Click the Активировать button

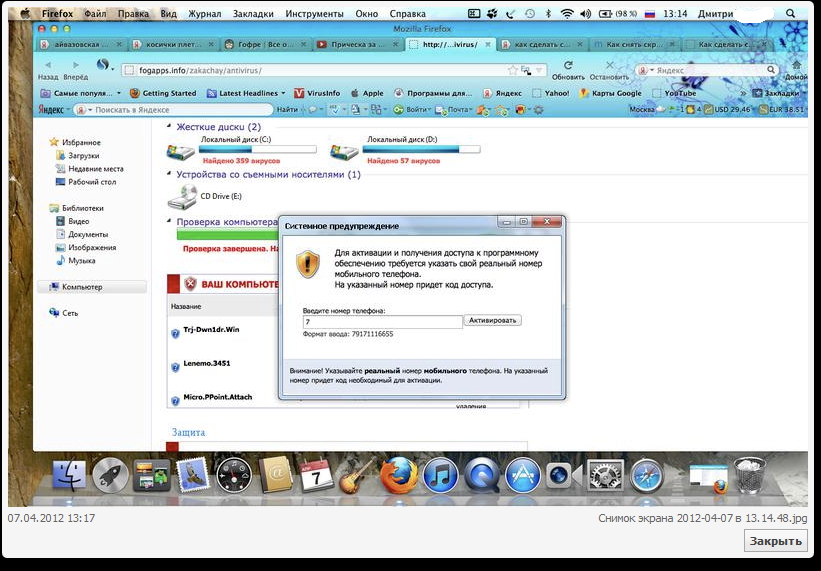tap(492, 320)
